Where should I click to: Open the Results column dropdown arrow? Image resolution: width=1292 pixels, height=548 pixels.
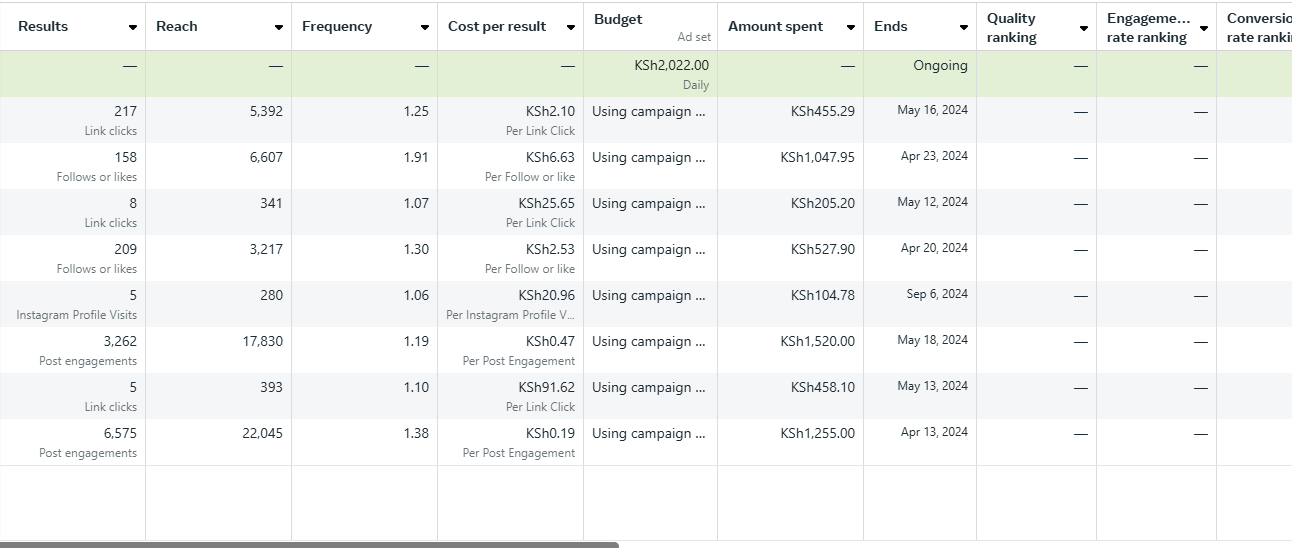pyautogui.click(x=133, y=27)
